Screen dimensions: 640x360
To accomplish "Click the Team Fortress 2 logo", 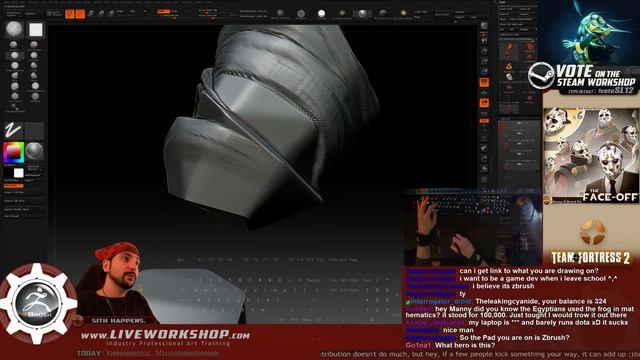I will (592, 242).
